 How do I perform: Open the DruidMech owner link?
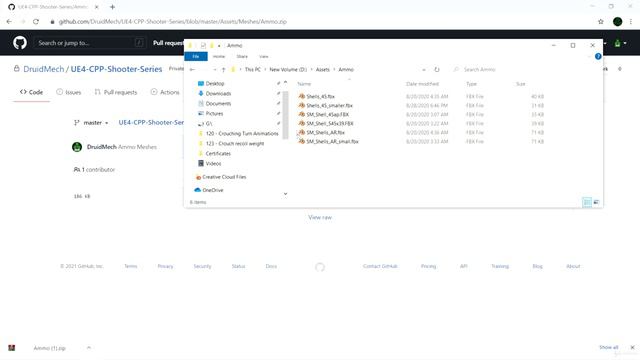tap(44, 69)
